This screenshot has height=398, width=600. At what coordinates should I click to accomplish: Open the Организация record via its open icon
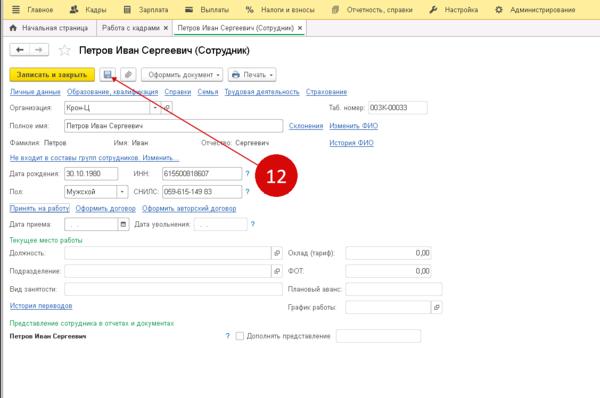click(x=166, y=108)
